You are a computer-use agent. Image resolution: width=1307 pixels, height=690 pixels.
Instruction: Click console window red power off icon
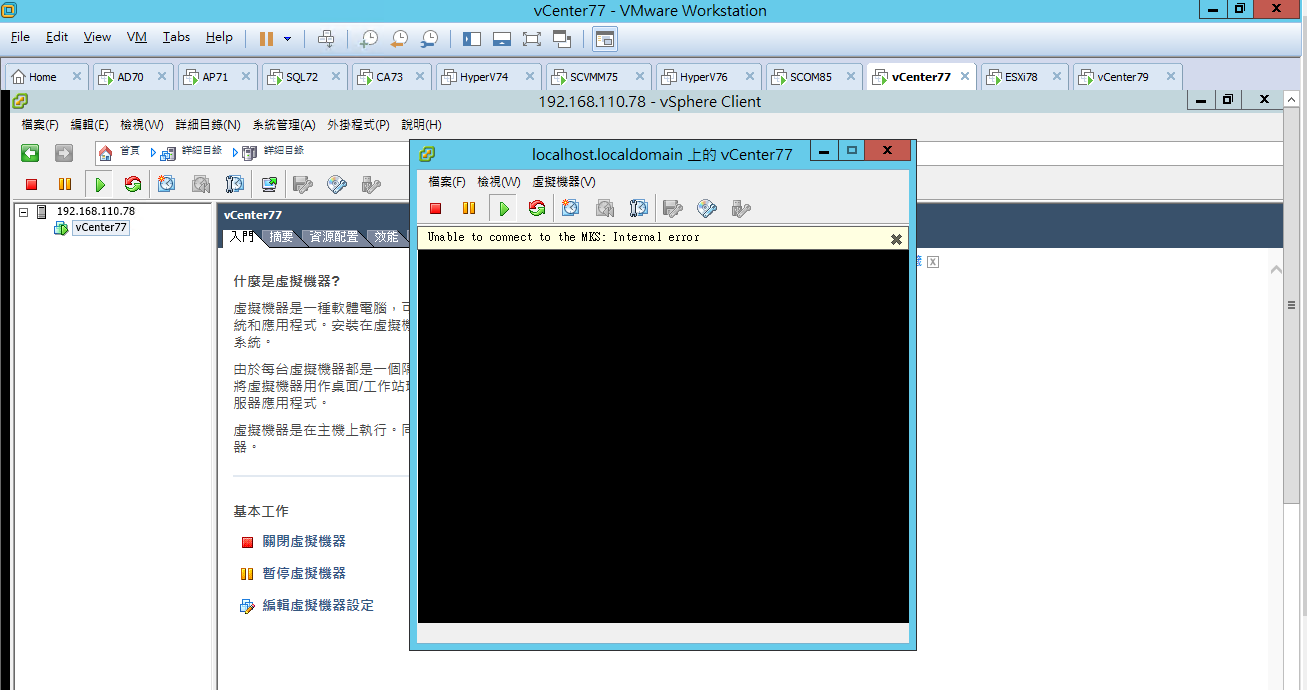pyautogui.click(x=435, y=208)
